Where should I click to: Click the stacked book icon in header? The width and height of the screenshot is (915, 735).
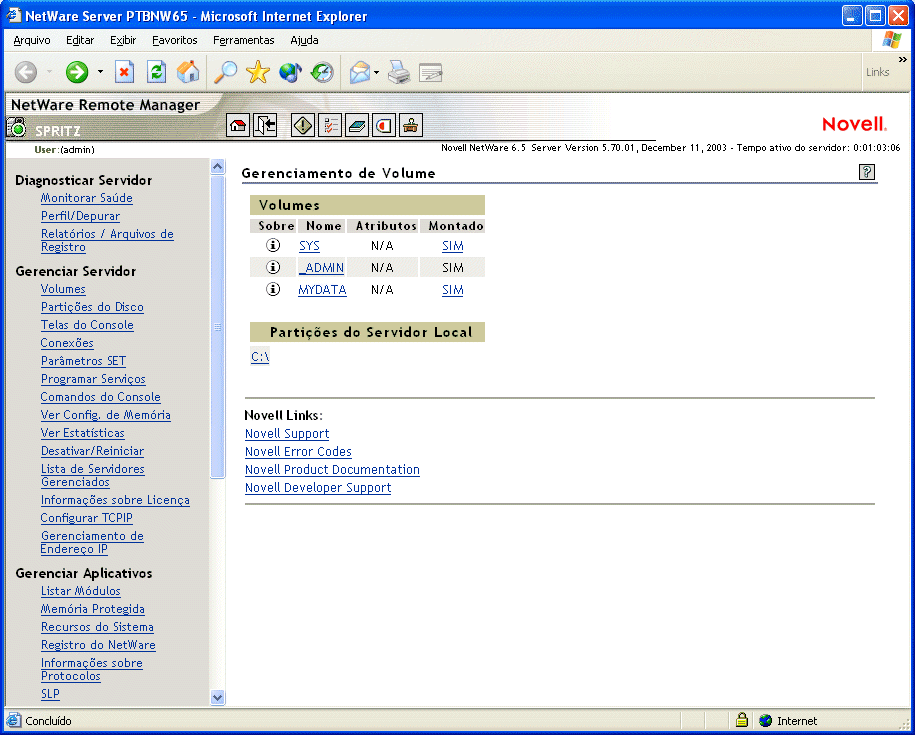coord(357,125)
